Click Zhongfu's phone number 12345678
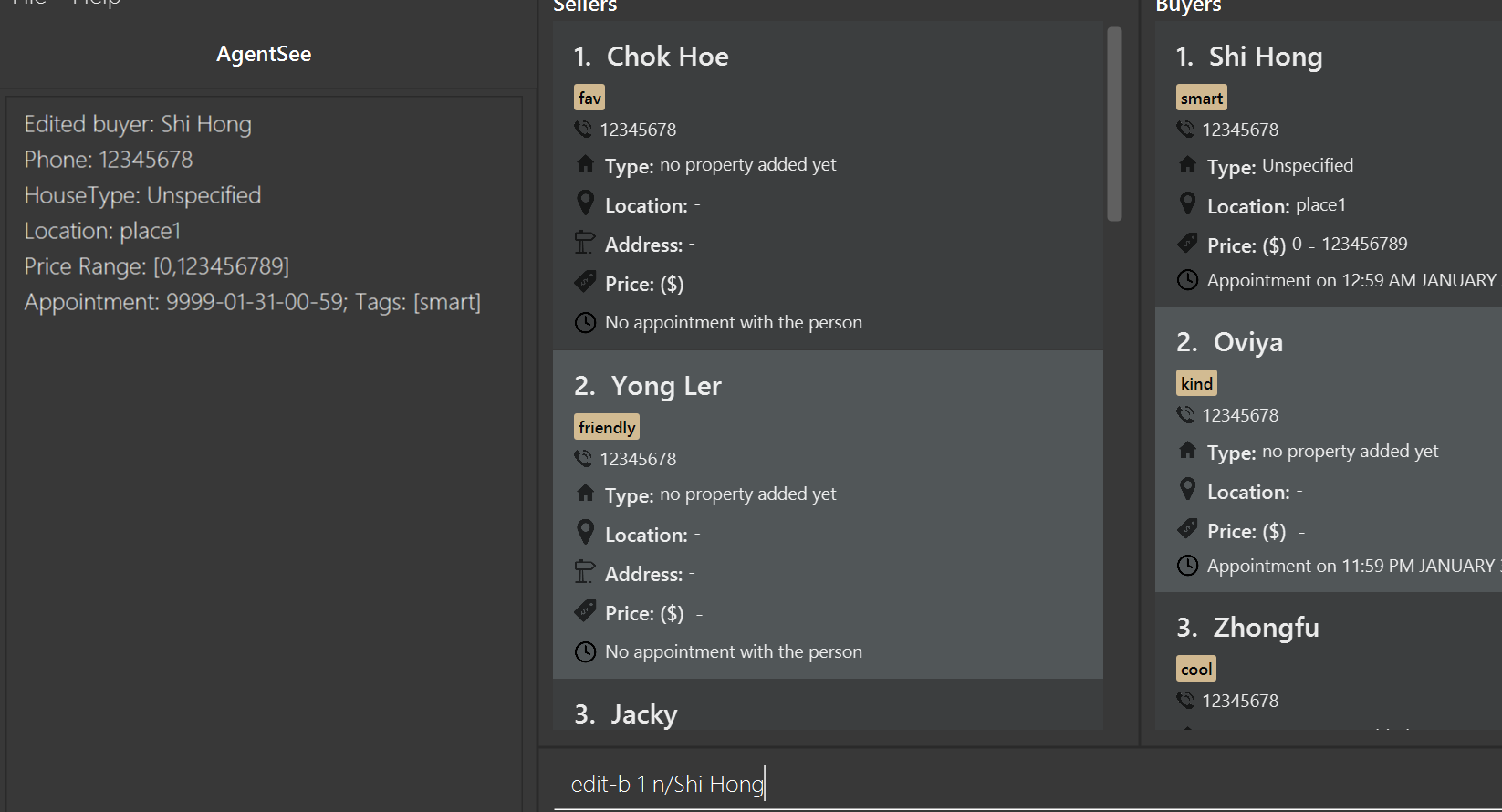The height and width of the screenshot is (812, 1502). pyautogui.click(x=1240, y=701)
